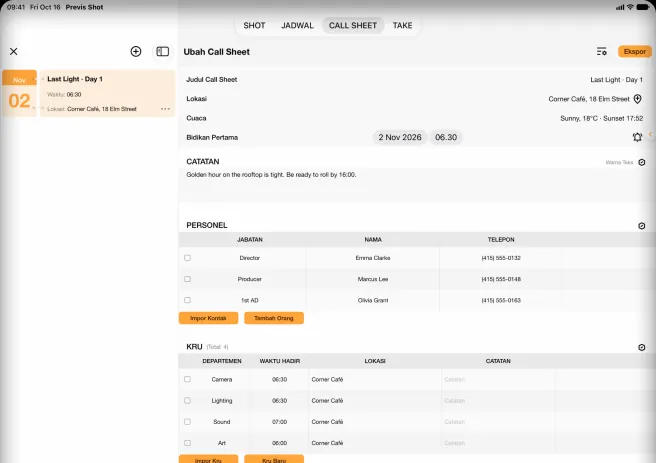656x463 pixels.
Task: Edit the note text about Golden hour
Action: [271, 175]
